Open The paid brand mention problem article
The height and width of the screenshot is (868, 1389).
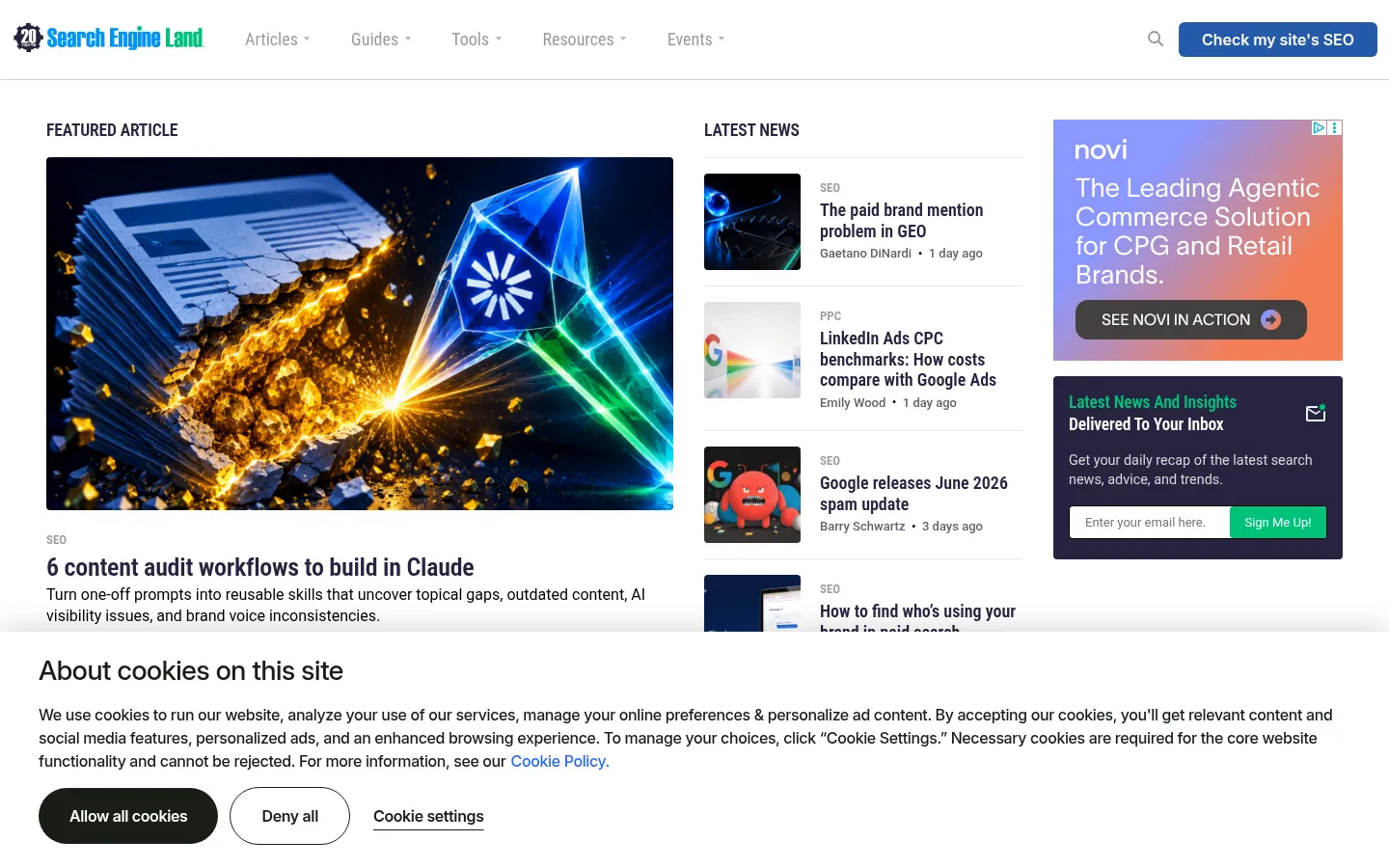902,221
